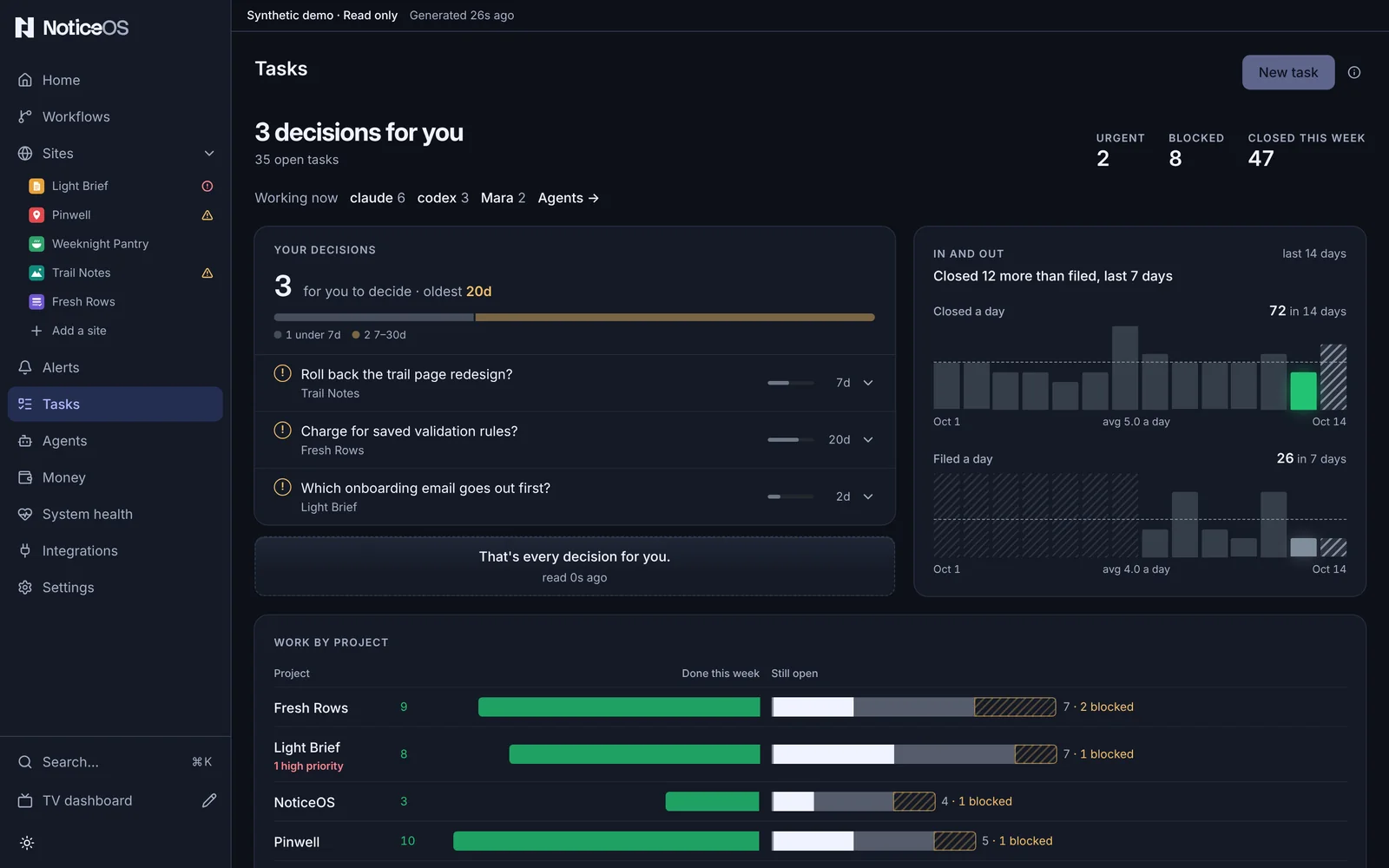
Task: Open the TV dashboard link
Action: 88,800
